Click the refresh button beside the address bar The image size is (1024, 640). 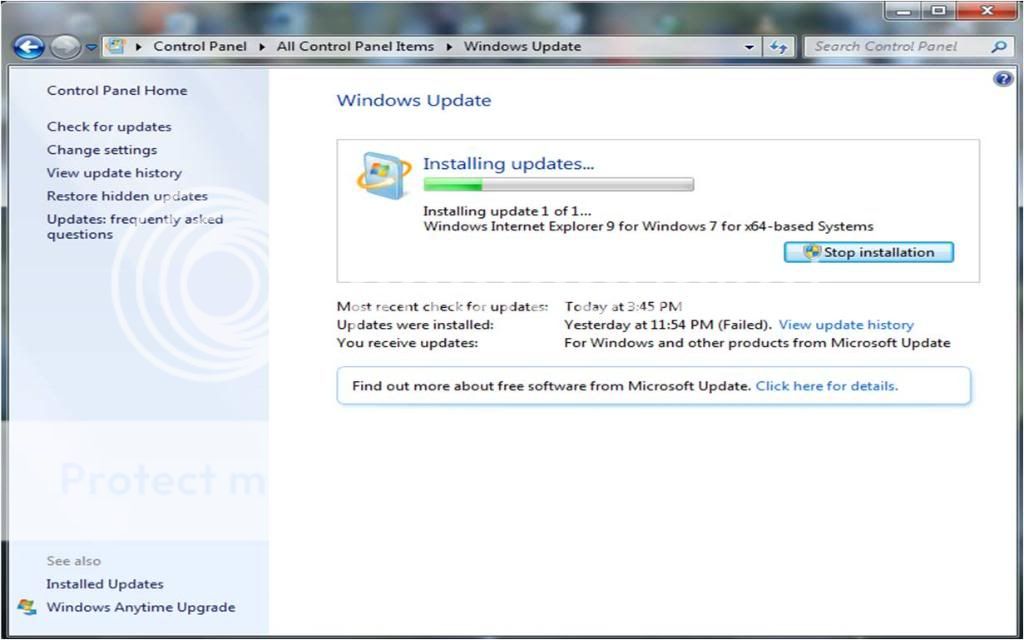click(x=779, y=47)
